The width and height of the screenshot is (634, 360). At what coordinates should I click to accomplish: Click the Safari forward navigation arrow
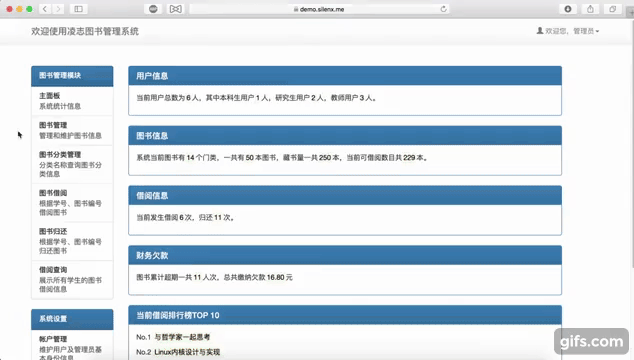point(58,9)
